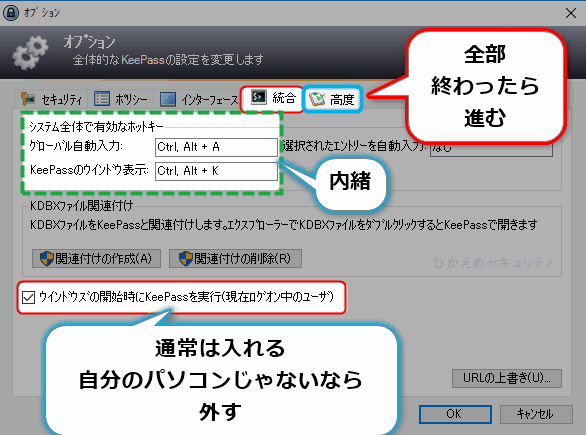
Task: Click the キャンセル button
Action: click(536, 414)
